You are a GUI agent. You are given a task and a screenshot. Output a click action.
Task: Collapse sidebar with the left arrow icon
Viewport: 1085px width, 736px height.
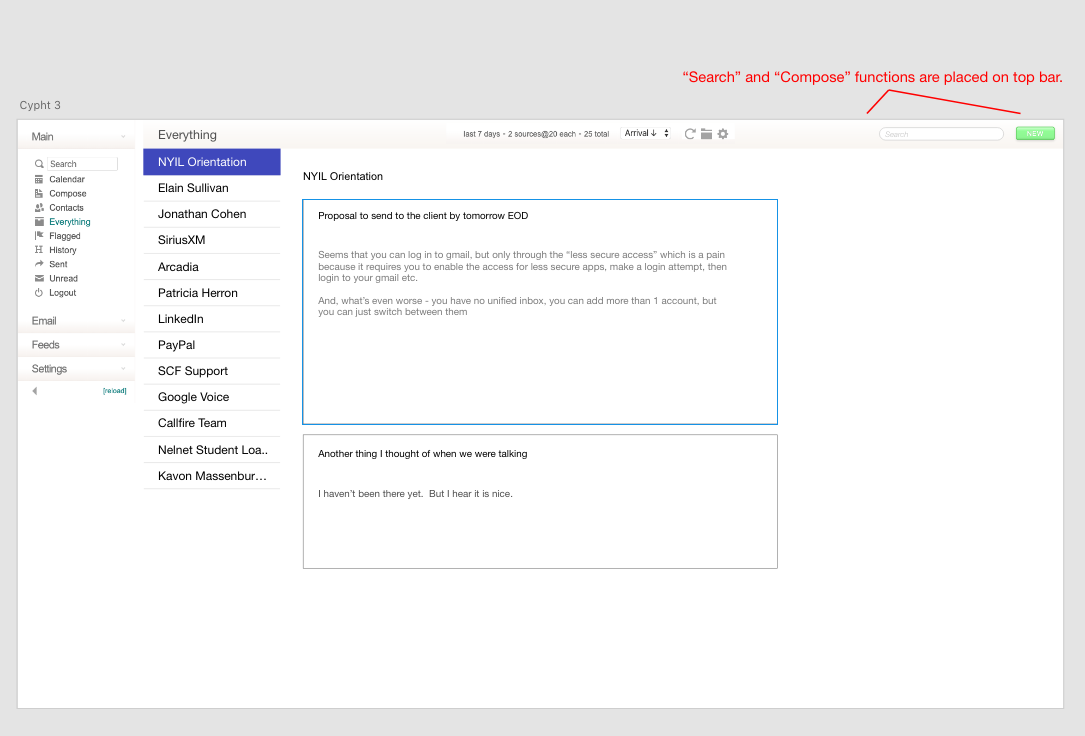pos(35,391)
